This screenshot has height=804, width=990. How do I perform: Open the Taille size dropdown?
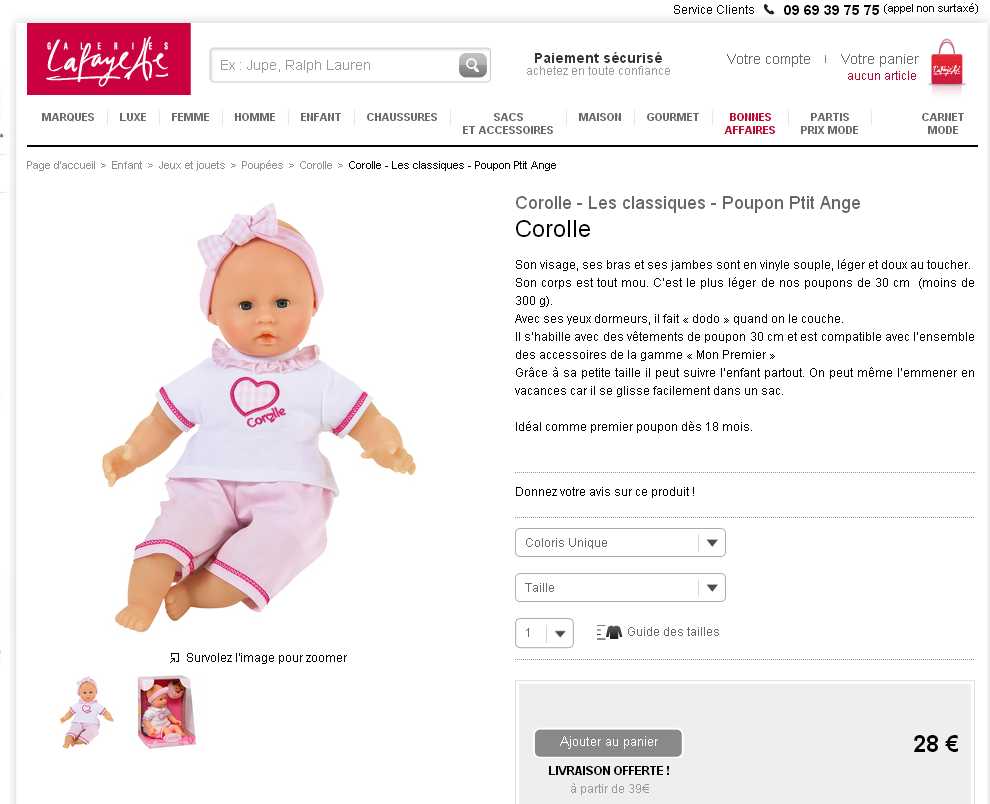(x=620, y=587)
